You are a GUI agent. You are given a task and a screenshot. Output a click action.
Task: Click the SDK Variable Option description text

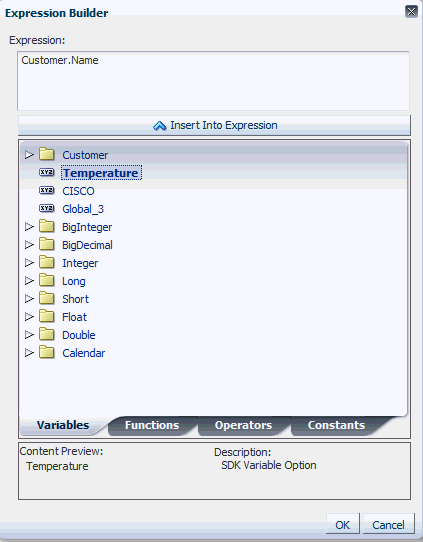269,465
